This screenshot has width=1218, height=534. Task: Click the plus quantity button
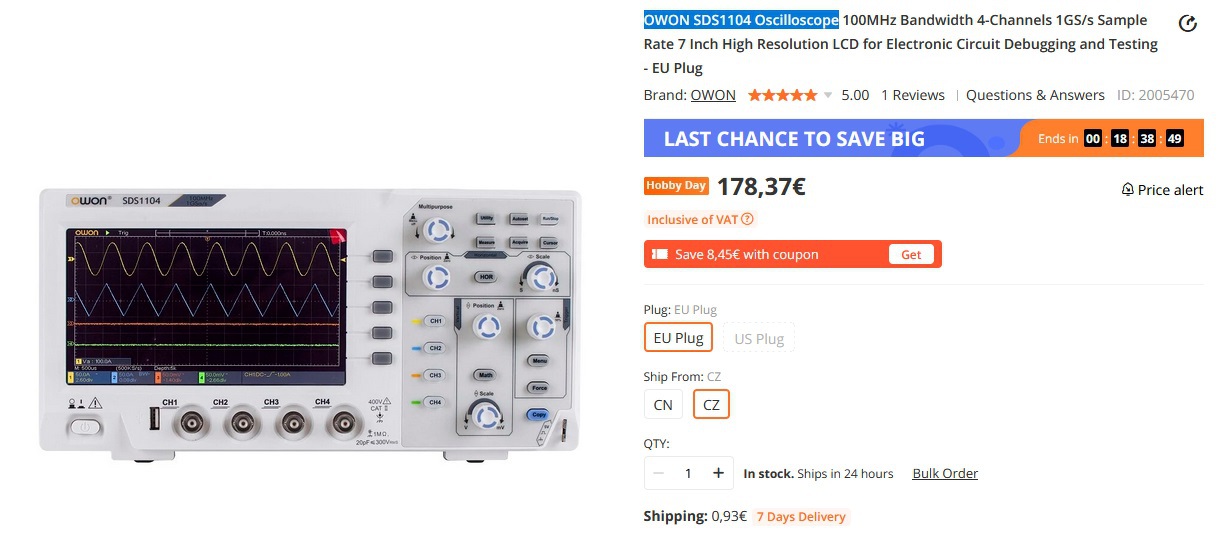718,473
